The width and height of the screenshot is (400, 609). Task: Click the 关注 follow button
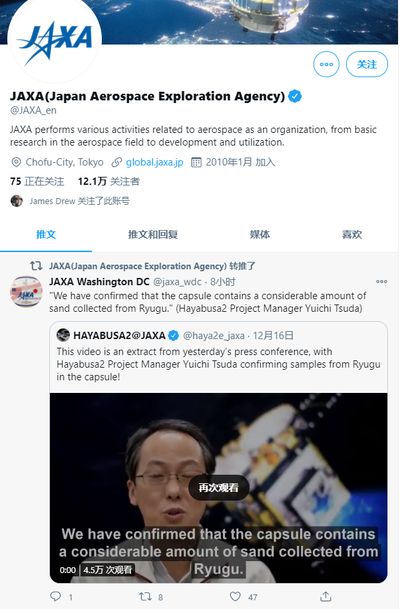[x=367, y=64]
